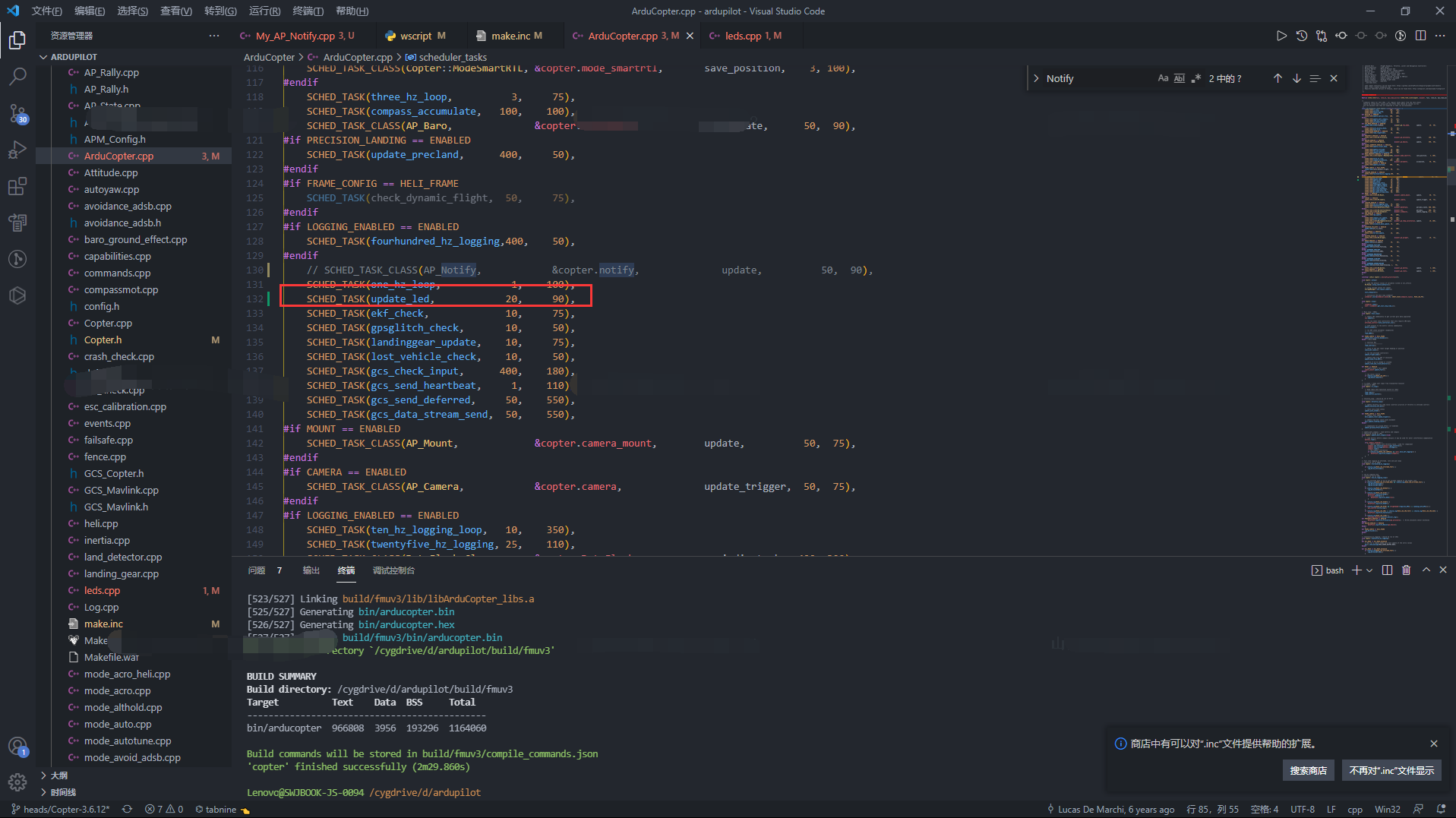Open the Explorer view in activity bar
The height and width of the screenshot is (818, 1456).
pos(17,39)
